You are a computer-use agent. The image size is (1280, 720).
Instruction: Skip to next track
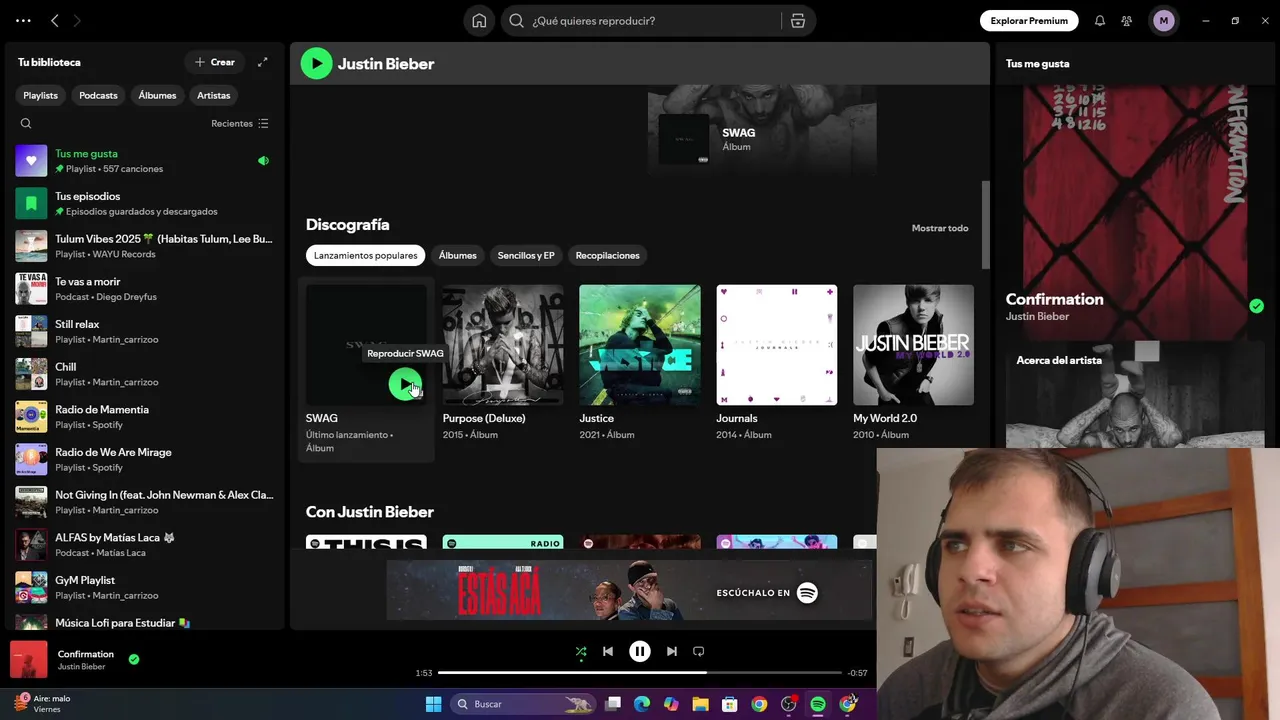click(x=672, y=651)
